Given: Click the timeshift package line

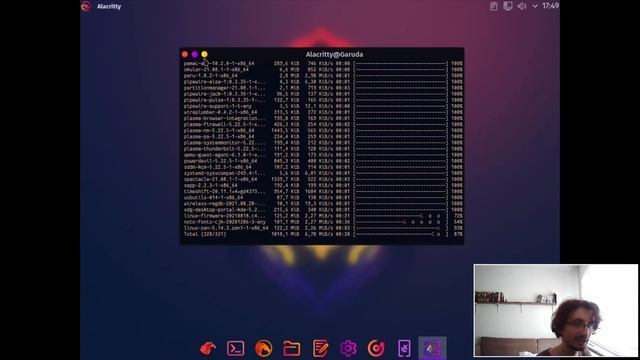Looking at the screenshot, I should point(323,191).
